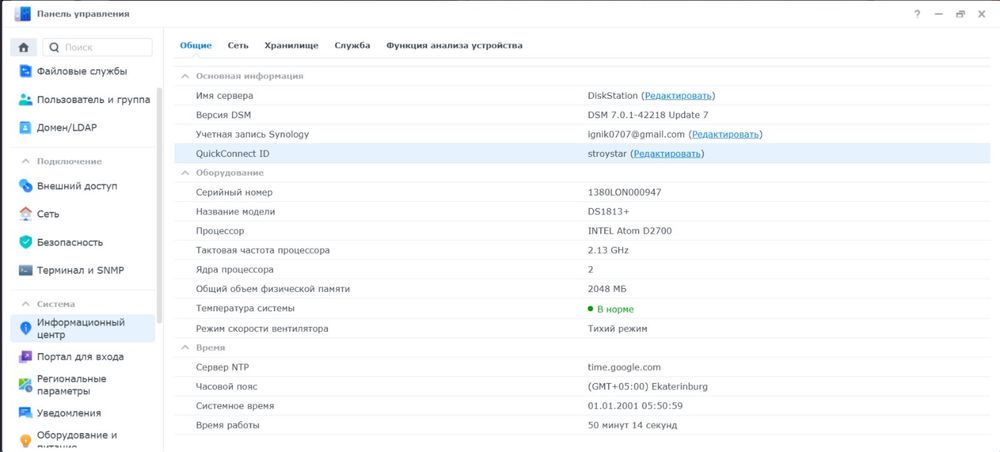Click serial number 1380LON000947
This screenshot has height=452, width=1000.
click(x=624, y=193)
